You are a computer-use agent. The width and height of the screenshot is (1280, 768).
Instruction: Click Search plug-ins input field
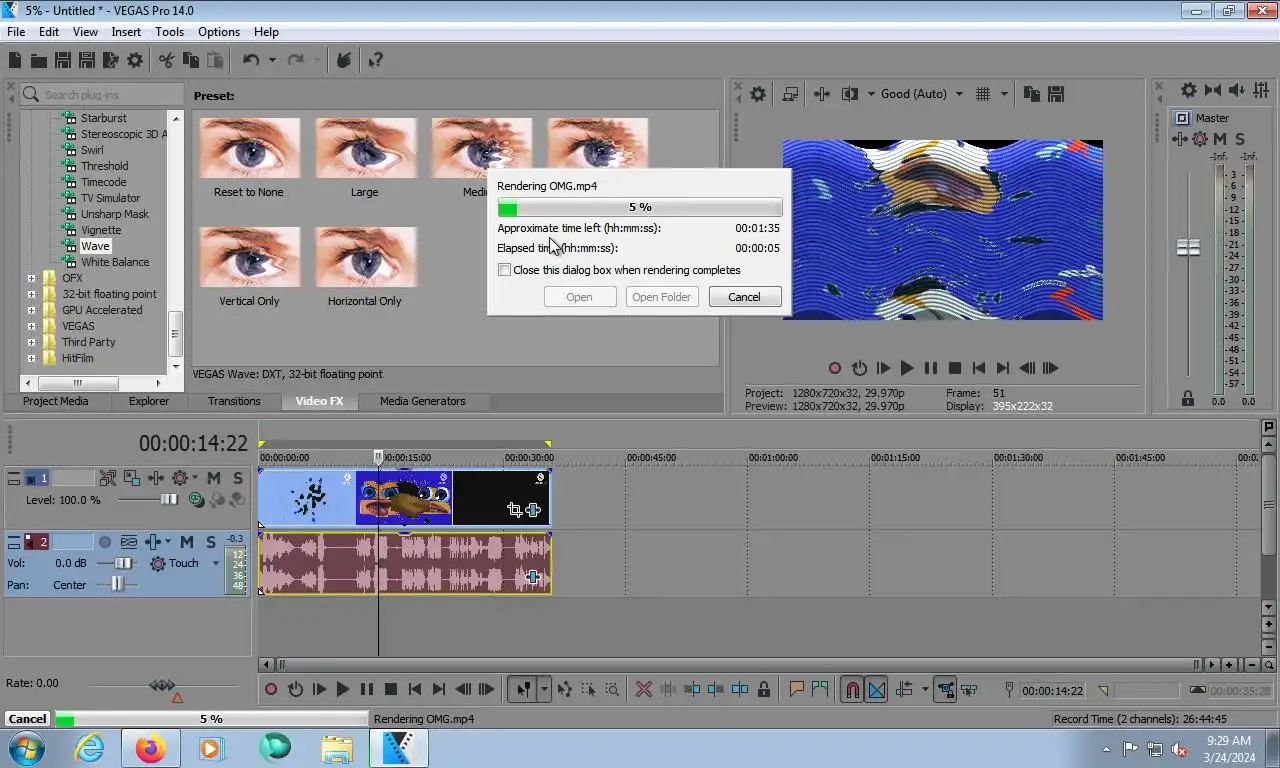click(103, 94)
